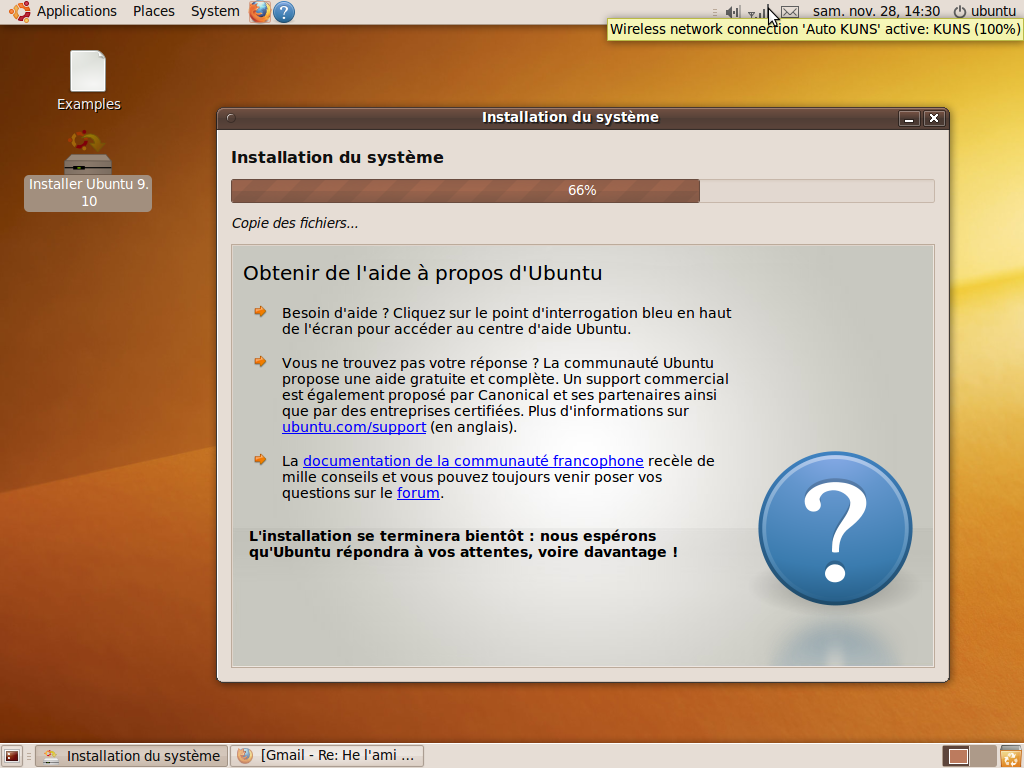Click the mail envelope indicator icon

coord(790,12)
